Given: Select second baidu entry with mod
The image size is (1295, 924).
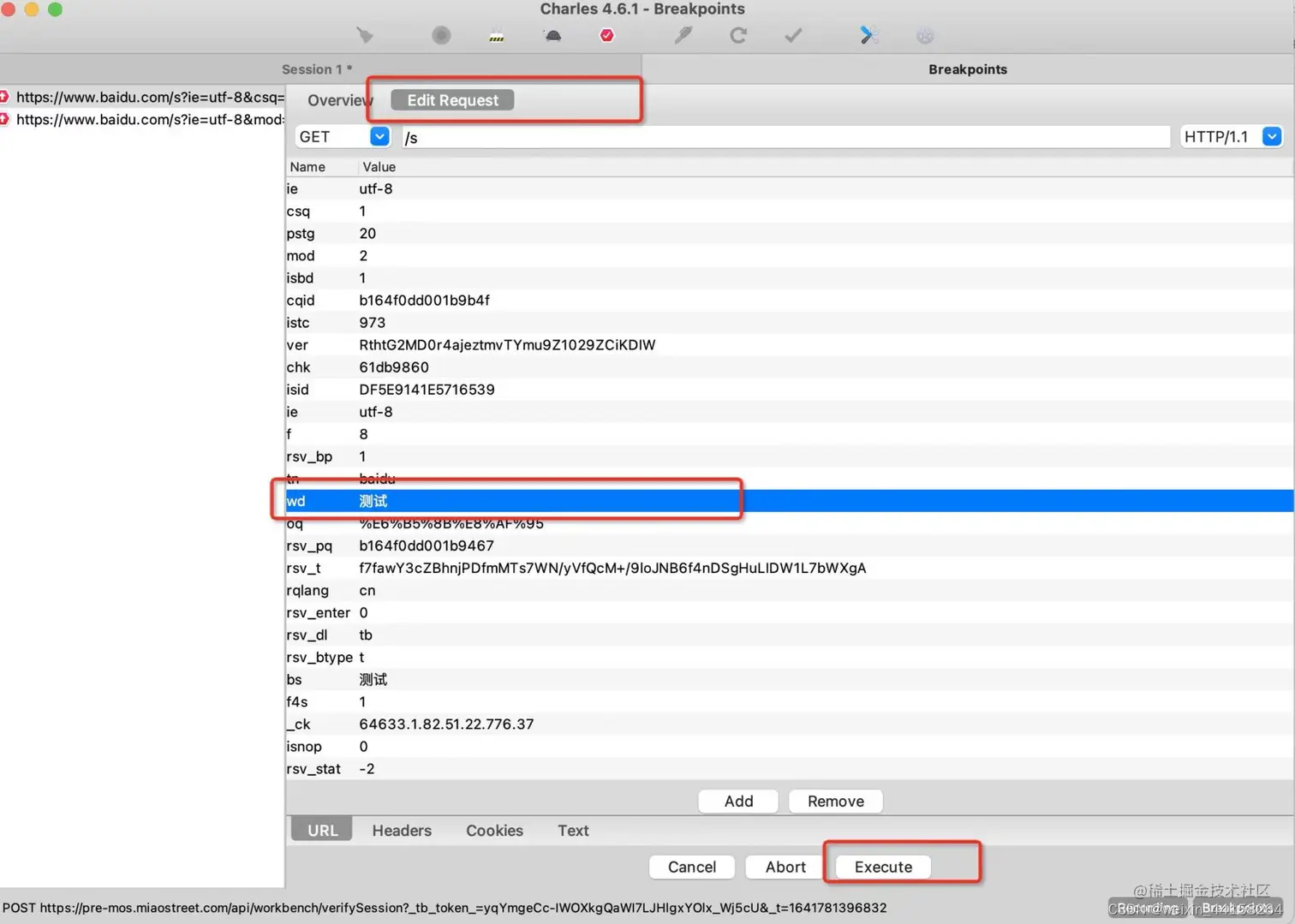Looking at the screenshot, I should [142, 120].
